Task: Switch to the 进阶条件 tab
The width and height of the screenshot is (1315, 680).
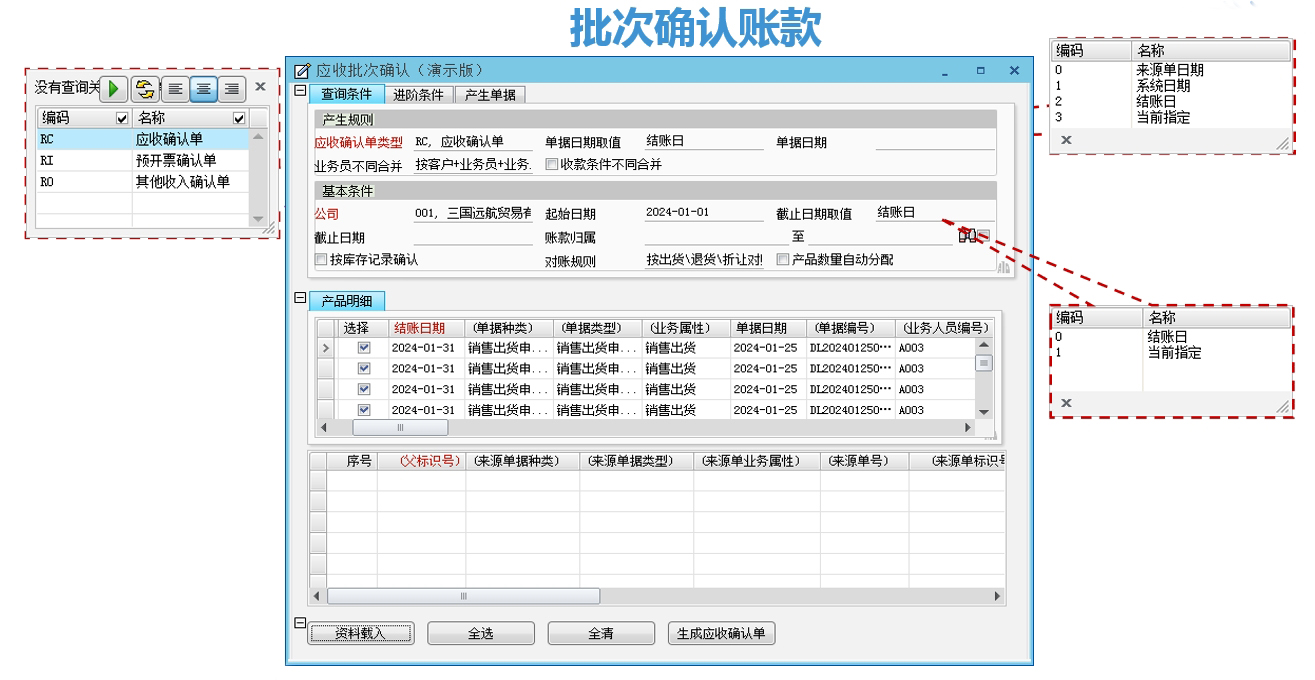Action: pos(418,95)
